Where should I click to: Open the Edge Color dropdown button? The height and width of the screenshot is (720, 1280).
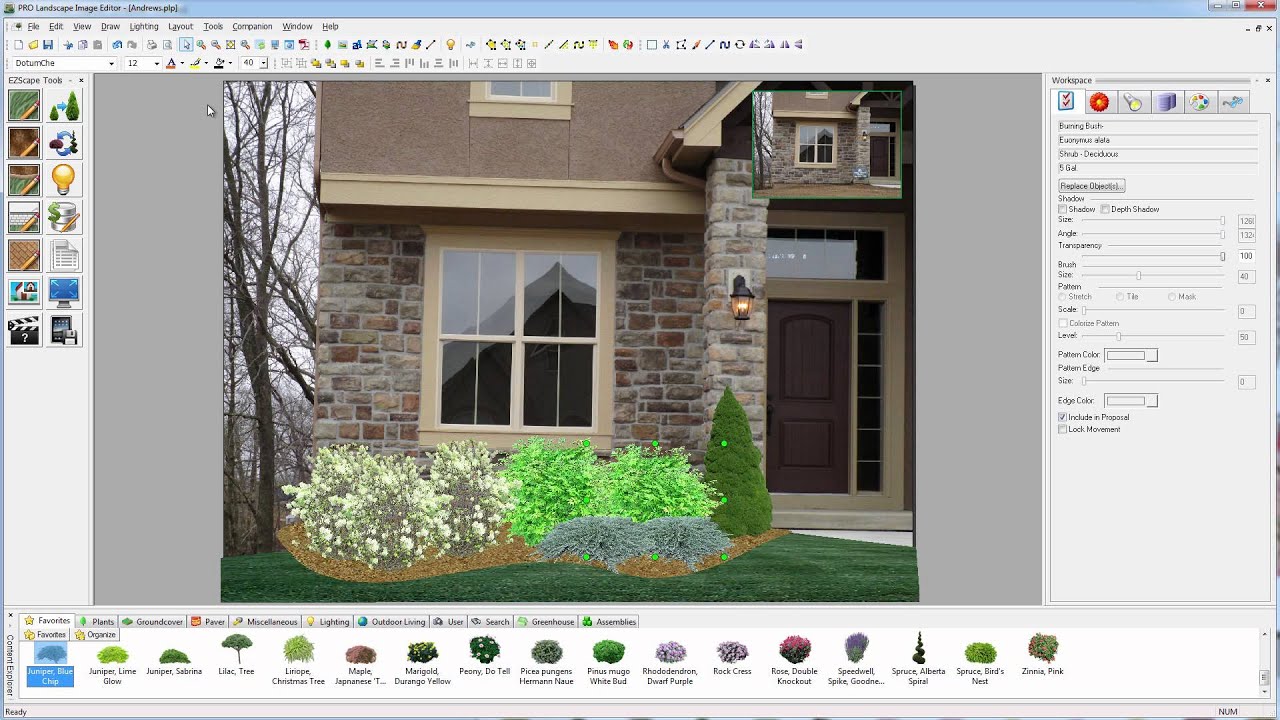coord(1152,401)
